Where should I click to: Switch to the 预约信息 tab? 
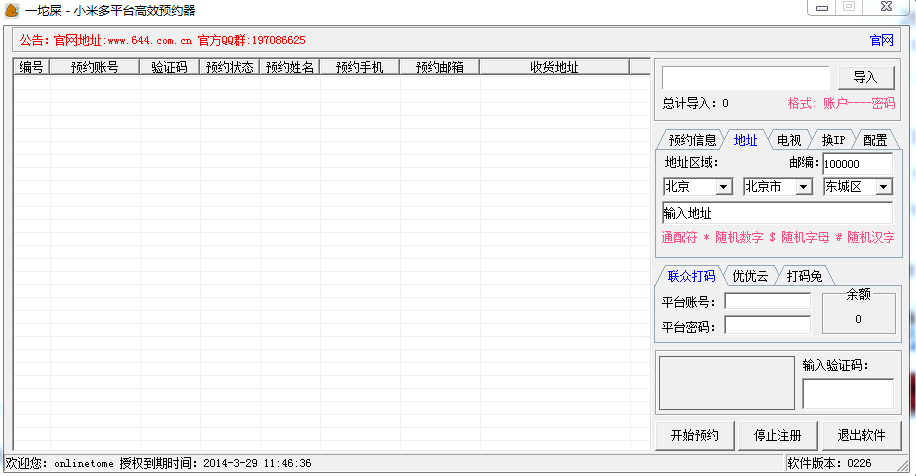692,140
